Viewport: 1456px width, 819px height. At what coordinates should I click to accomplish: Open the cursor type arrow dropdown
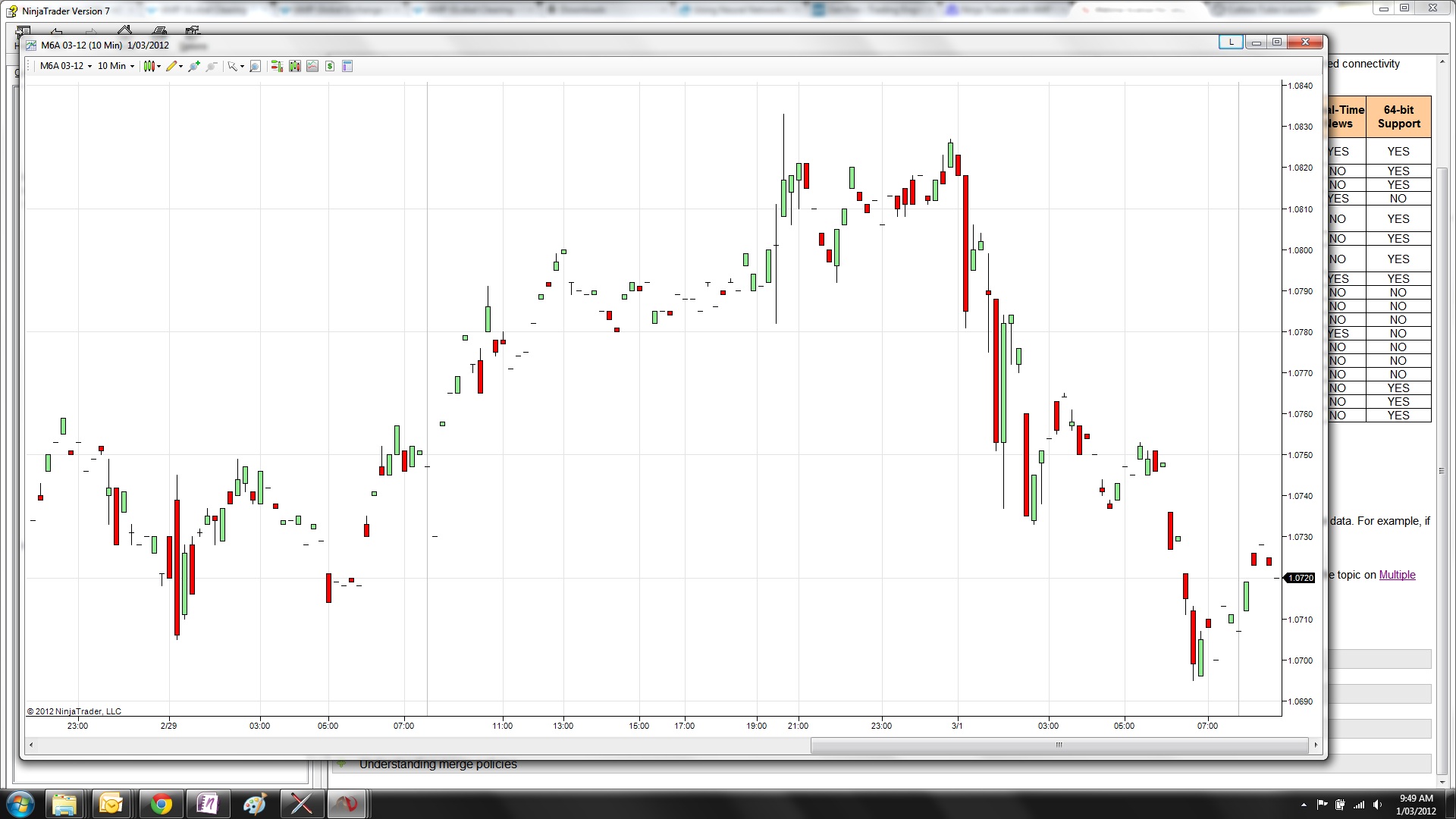[x=242, y=66]
